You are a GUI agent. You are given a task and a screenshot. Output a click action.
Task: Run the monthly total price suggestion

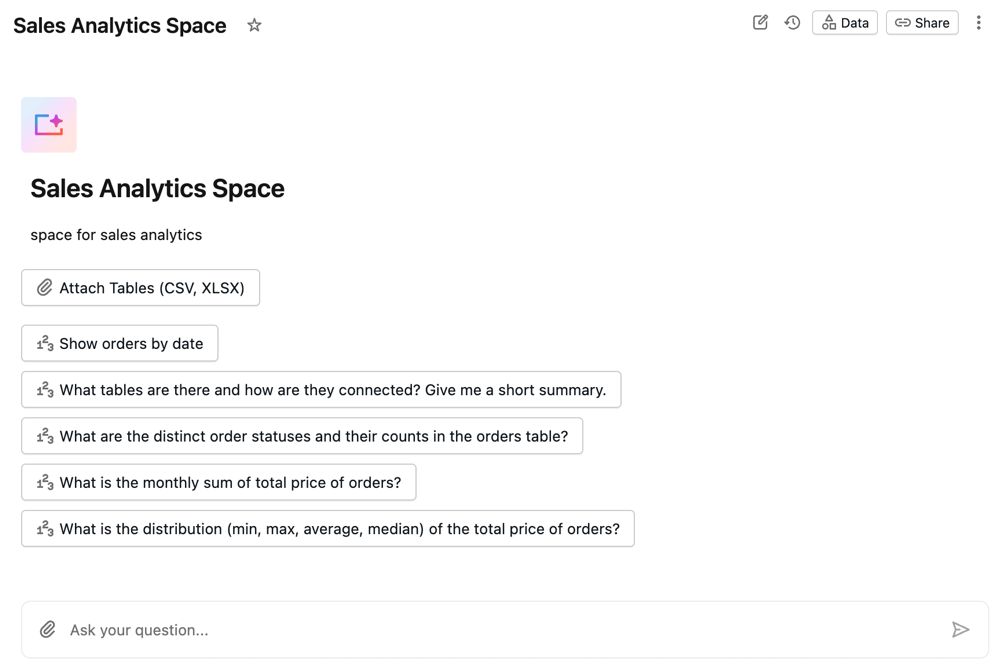[x=218, y=482]
